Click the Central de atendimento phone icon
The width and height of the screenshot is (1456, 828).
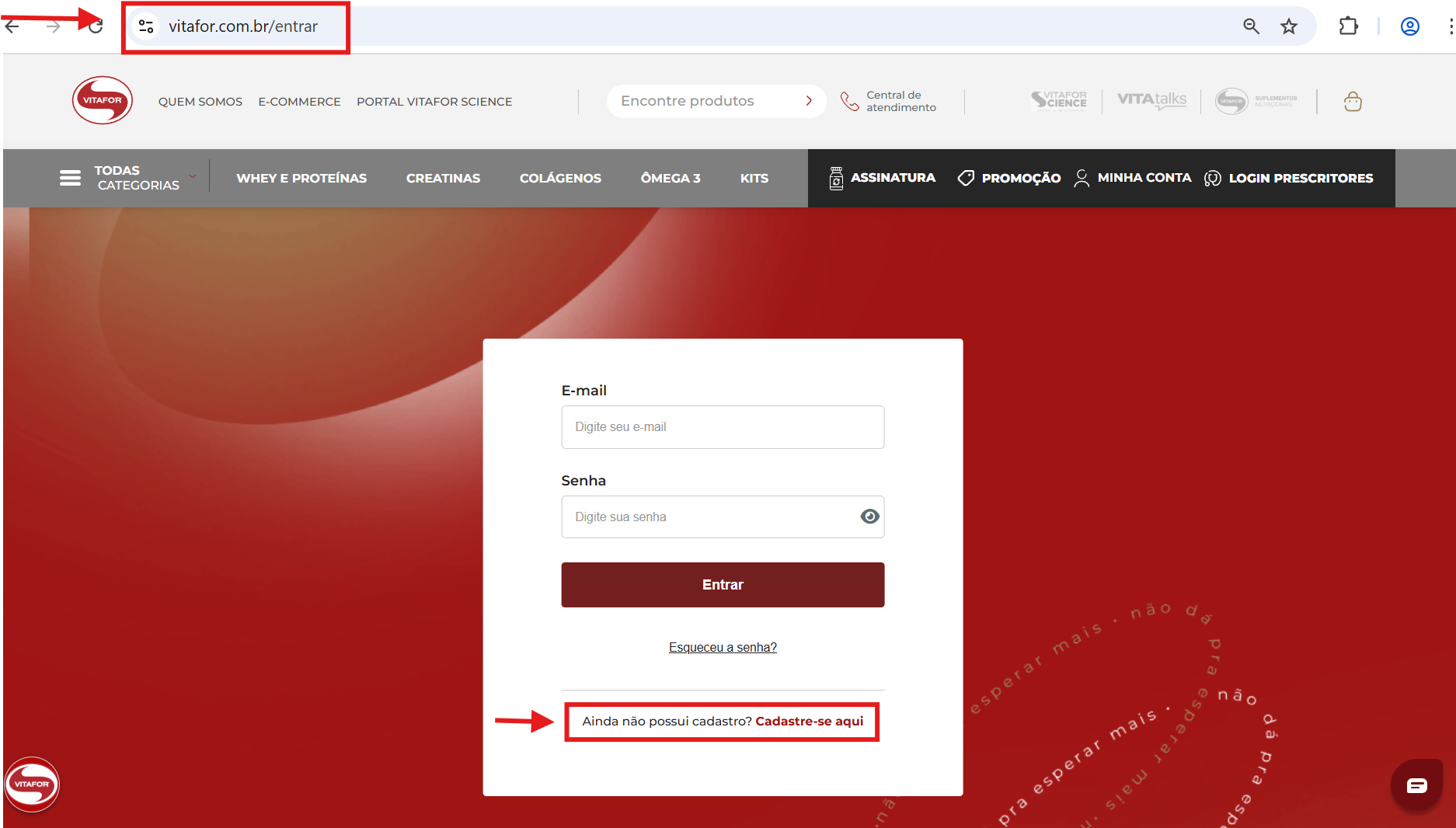(x=849, y=102)
